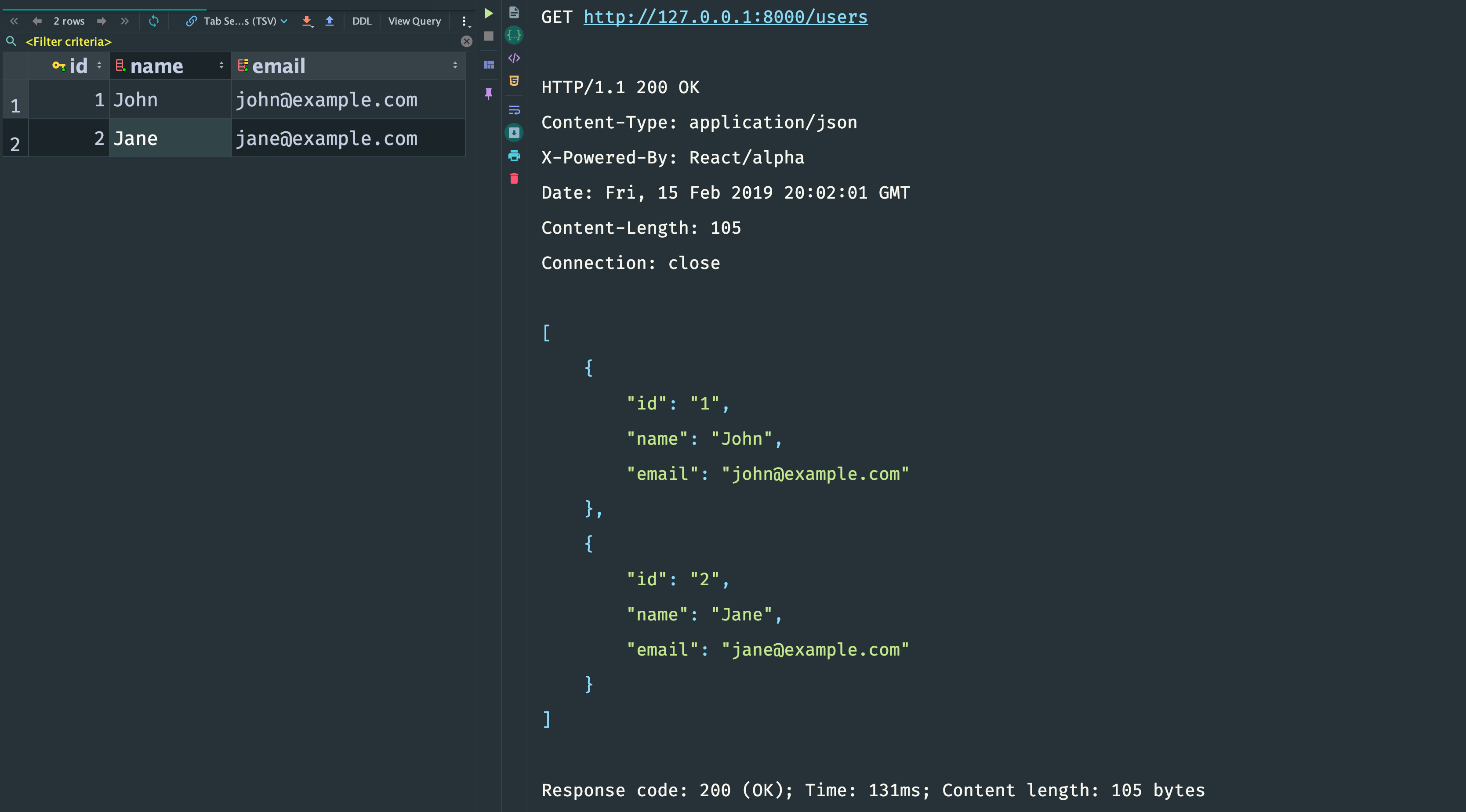The height and width of the screenshot is (812, 1466).
Task: Clear the filter with the X button
Action: click(x=466, y=41)
